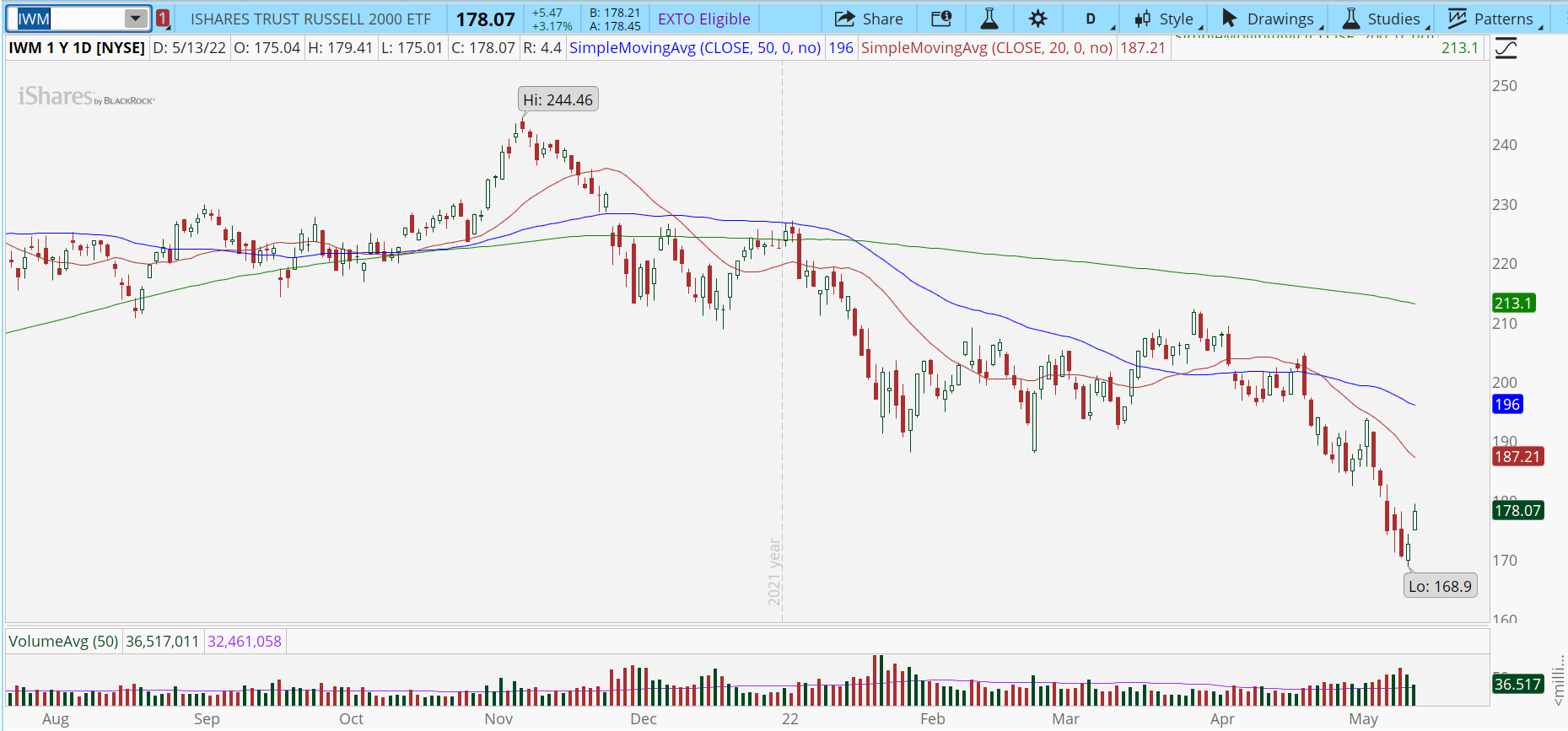Open chart settings gear icon
The width and height of the screenshot is (1568, 731).
coord(1038,19)
